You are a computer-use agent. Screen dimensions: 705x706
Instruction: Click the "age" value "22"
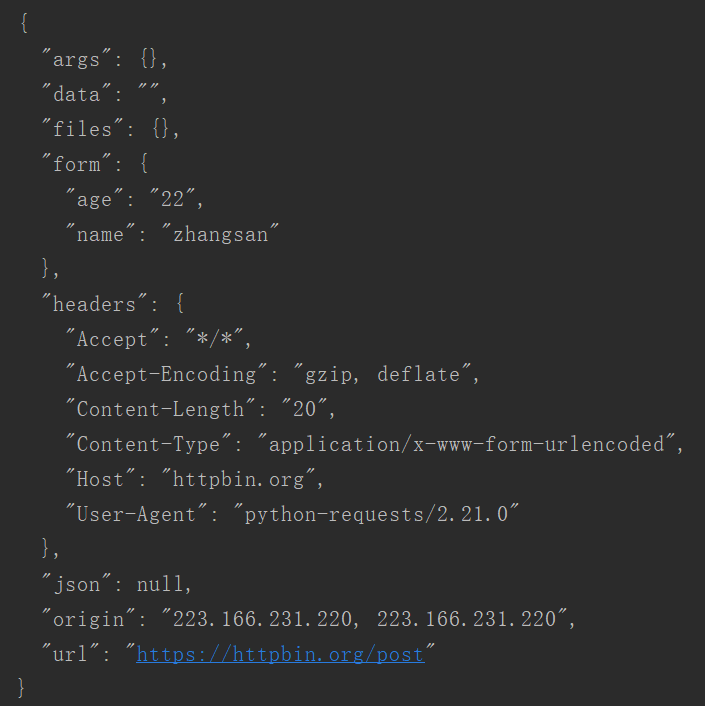click(172, 199)
